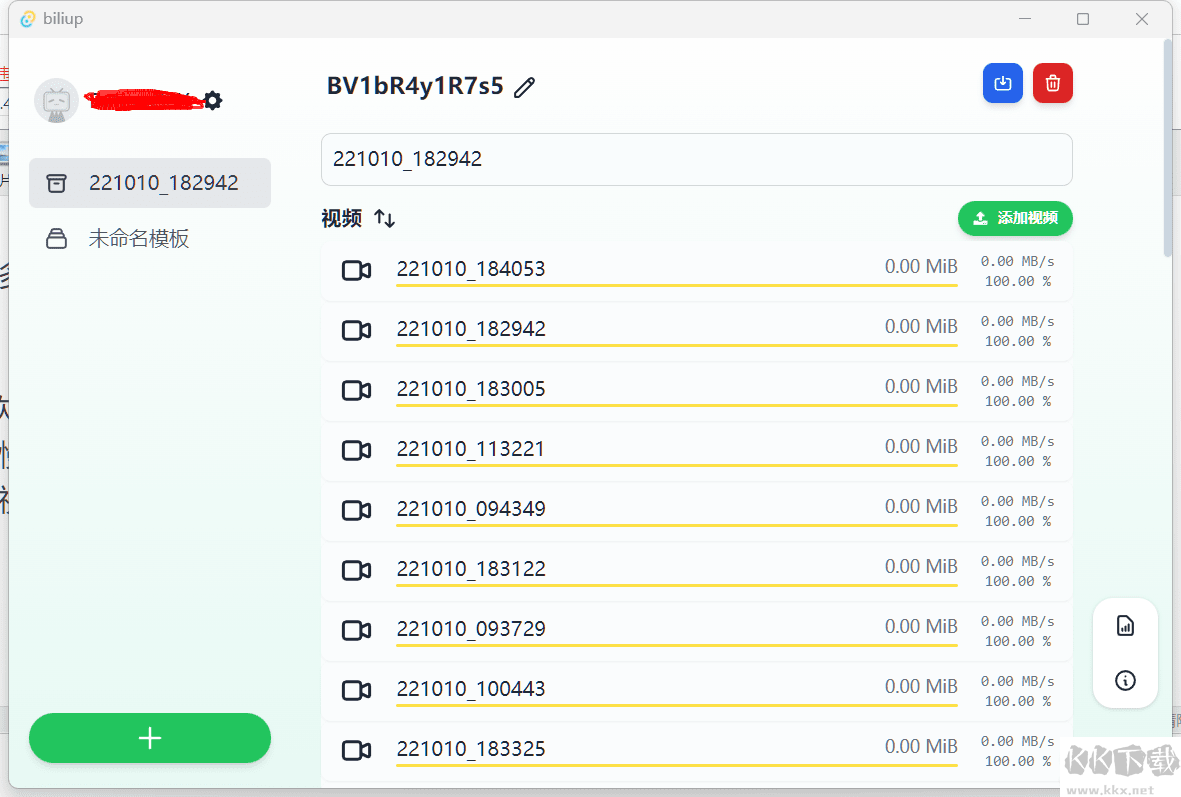Click camera icon of video 221010_094349
Image resolution: width=1181 pixels, height=797 pixels.
356,510
